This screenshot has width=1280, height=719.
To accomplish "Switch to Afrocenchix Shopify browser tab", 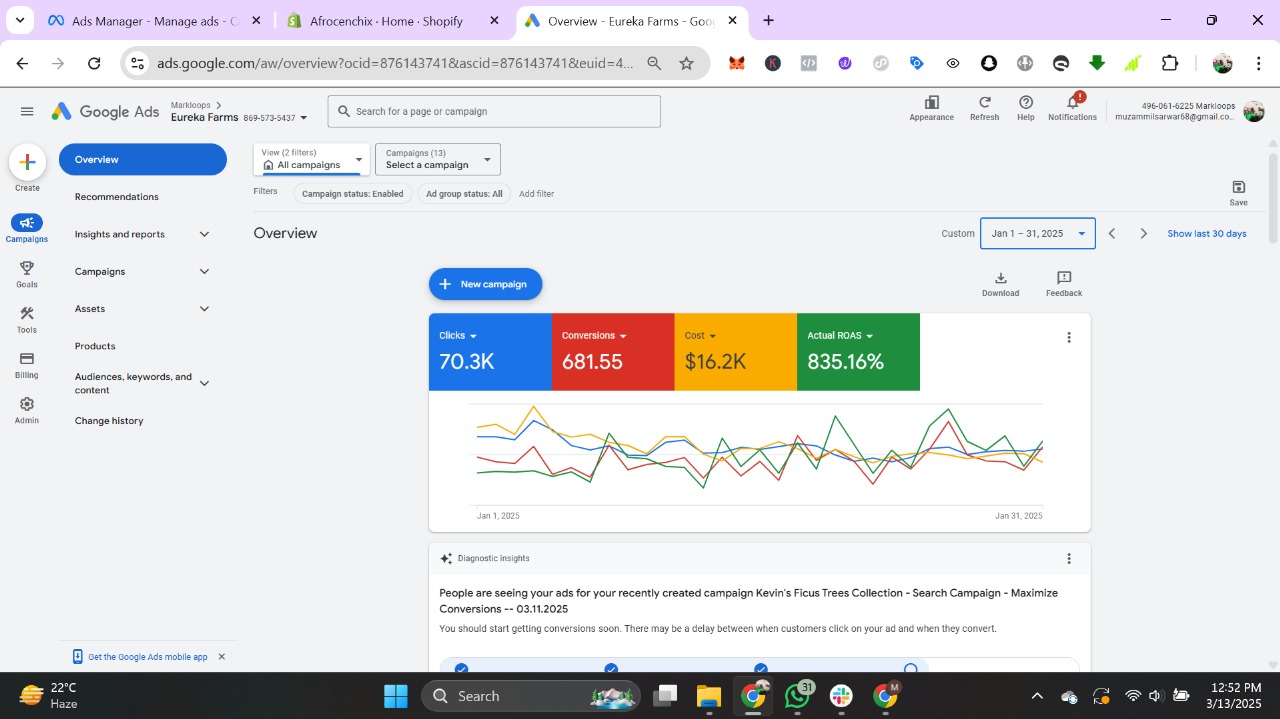I will 392,21.
